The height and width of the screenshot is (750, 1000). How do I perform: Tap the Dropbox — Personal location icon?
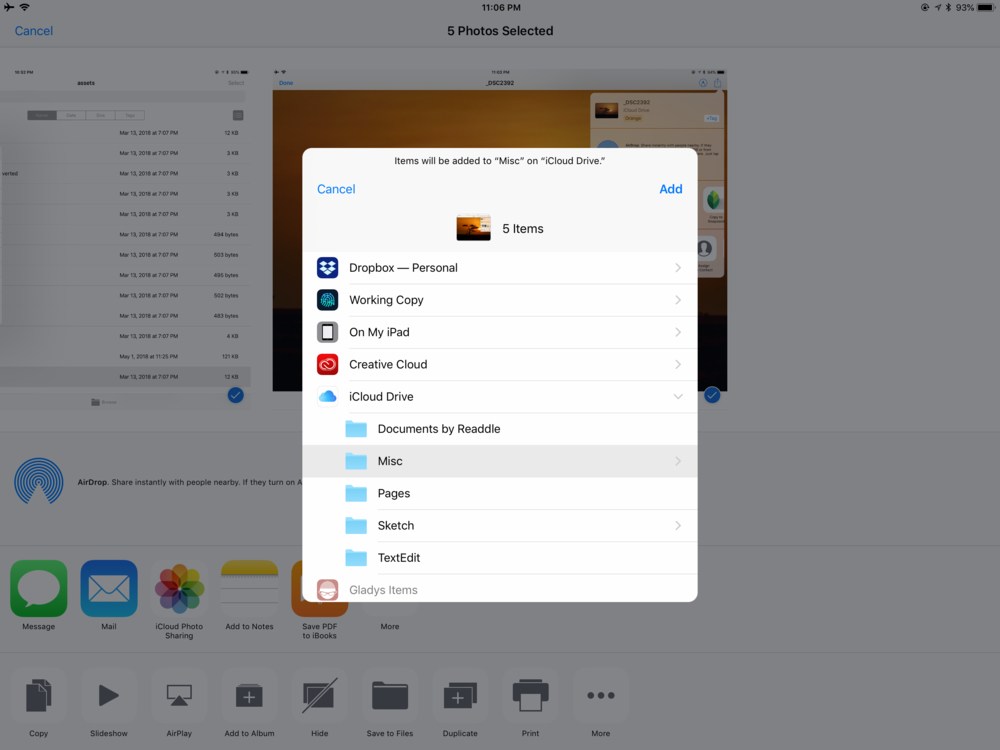(328, 268)
